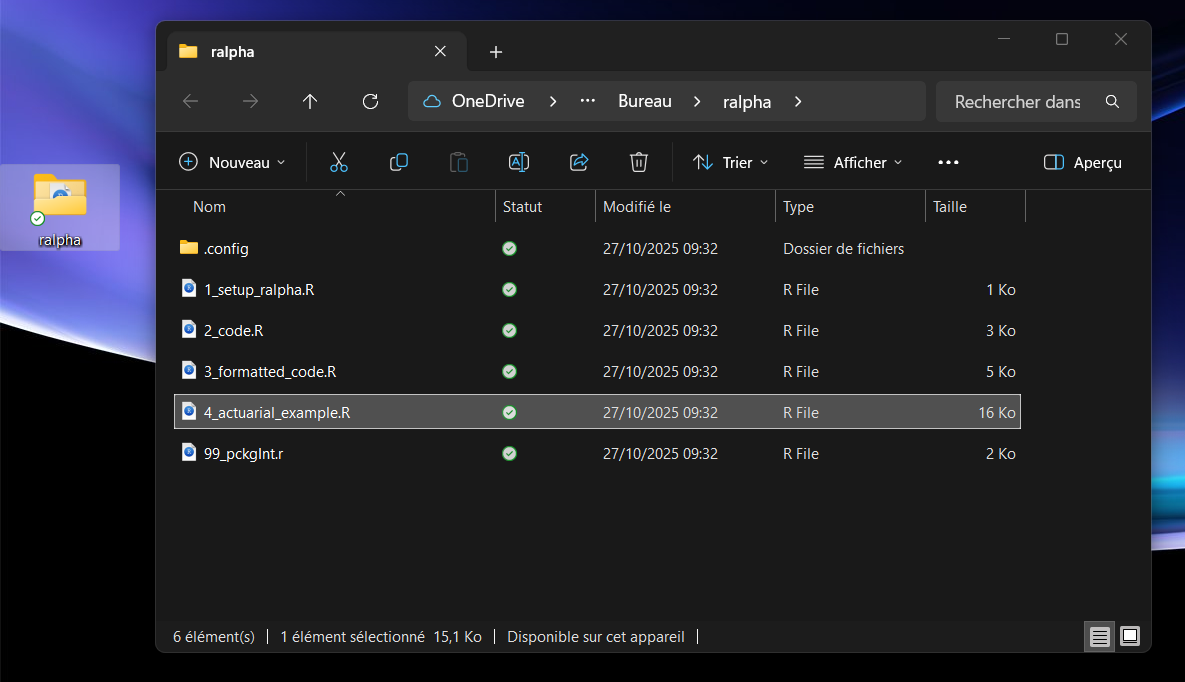Open the Trier sort dropdown
Viewport: 1185px width, 682px height.
[x=731, y=163]
